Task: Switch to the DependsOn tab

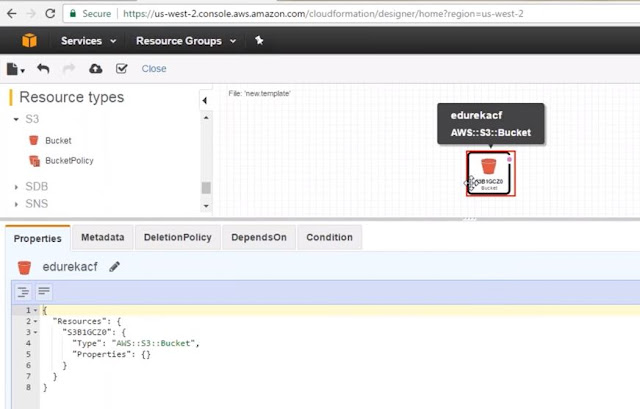Action: pyautogui.click(x=259, y=237)
